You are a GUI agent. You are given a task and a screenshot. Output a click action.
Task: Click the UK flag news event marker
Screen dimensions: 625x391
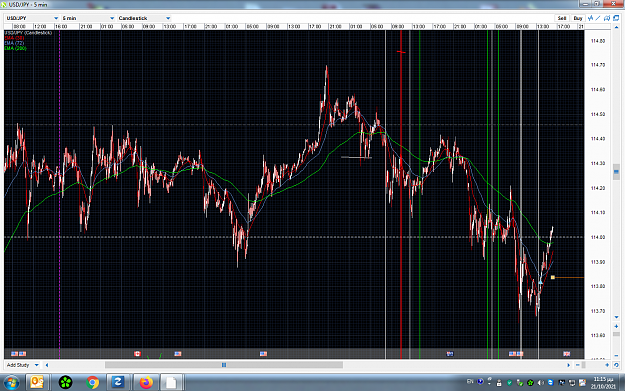566,354
